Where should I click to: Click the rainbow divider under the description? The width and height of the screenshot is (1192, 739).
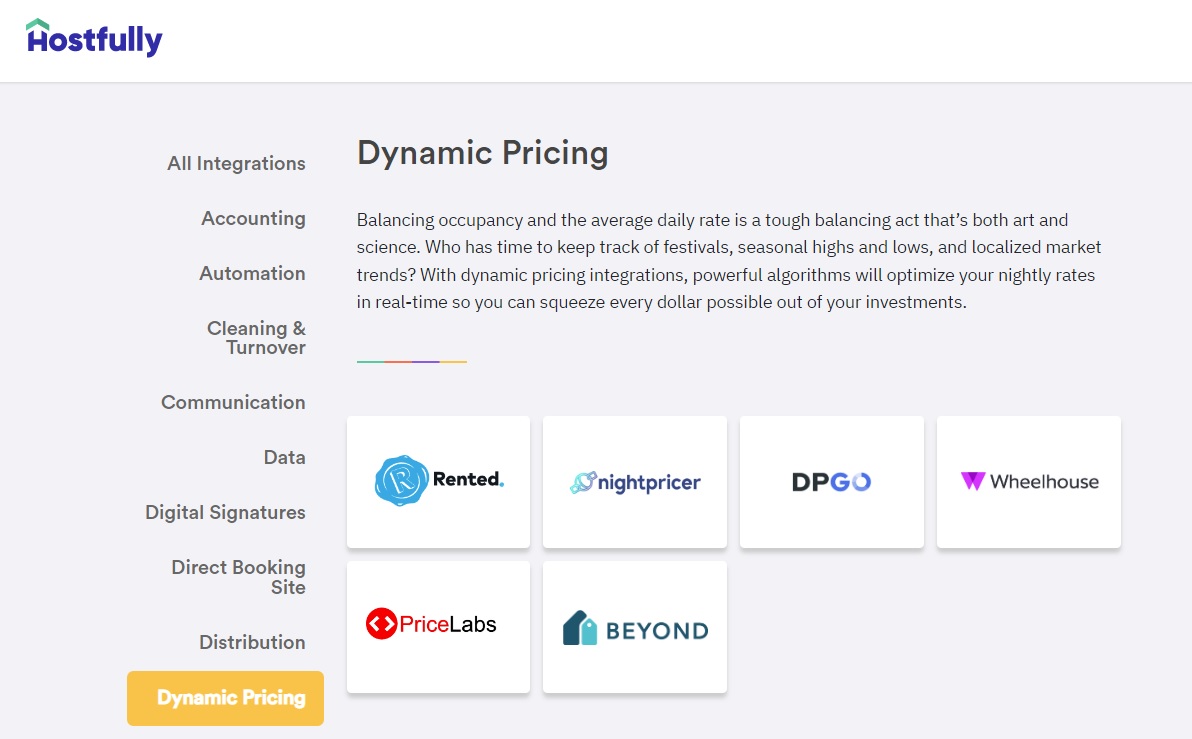[411, 362]
